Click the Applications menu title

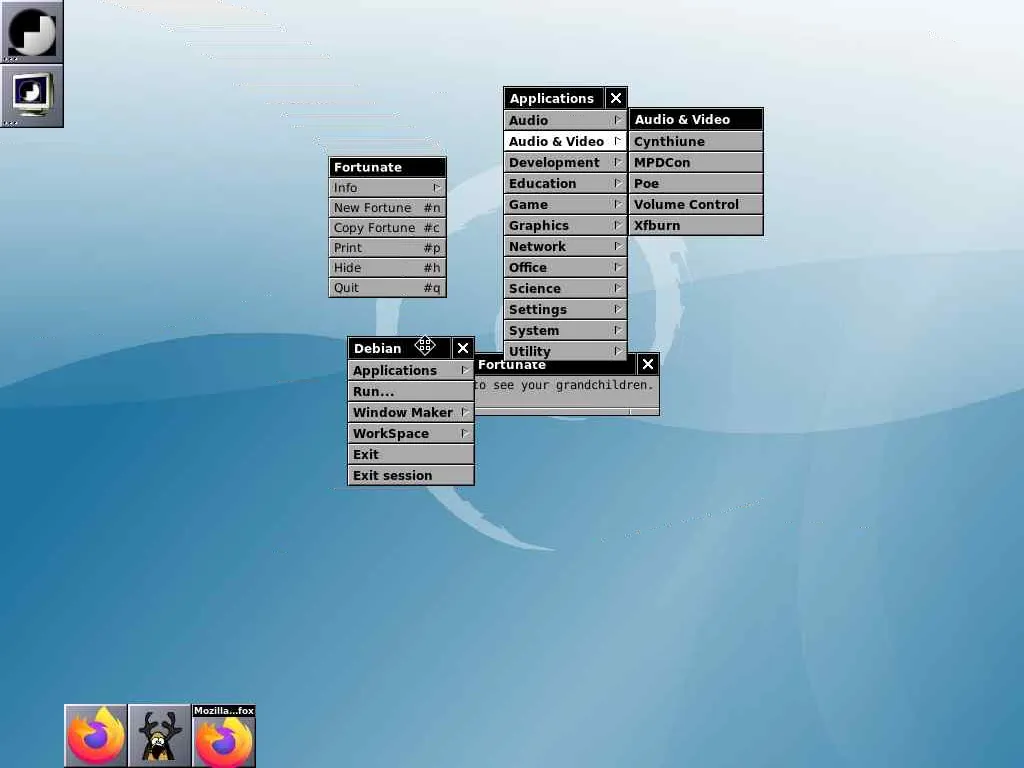pyautogui.click(x=554, y=99)
